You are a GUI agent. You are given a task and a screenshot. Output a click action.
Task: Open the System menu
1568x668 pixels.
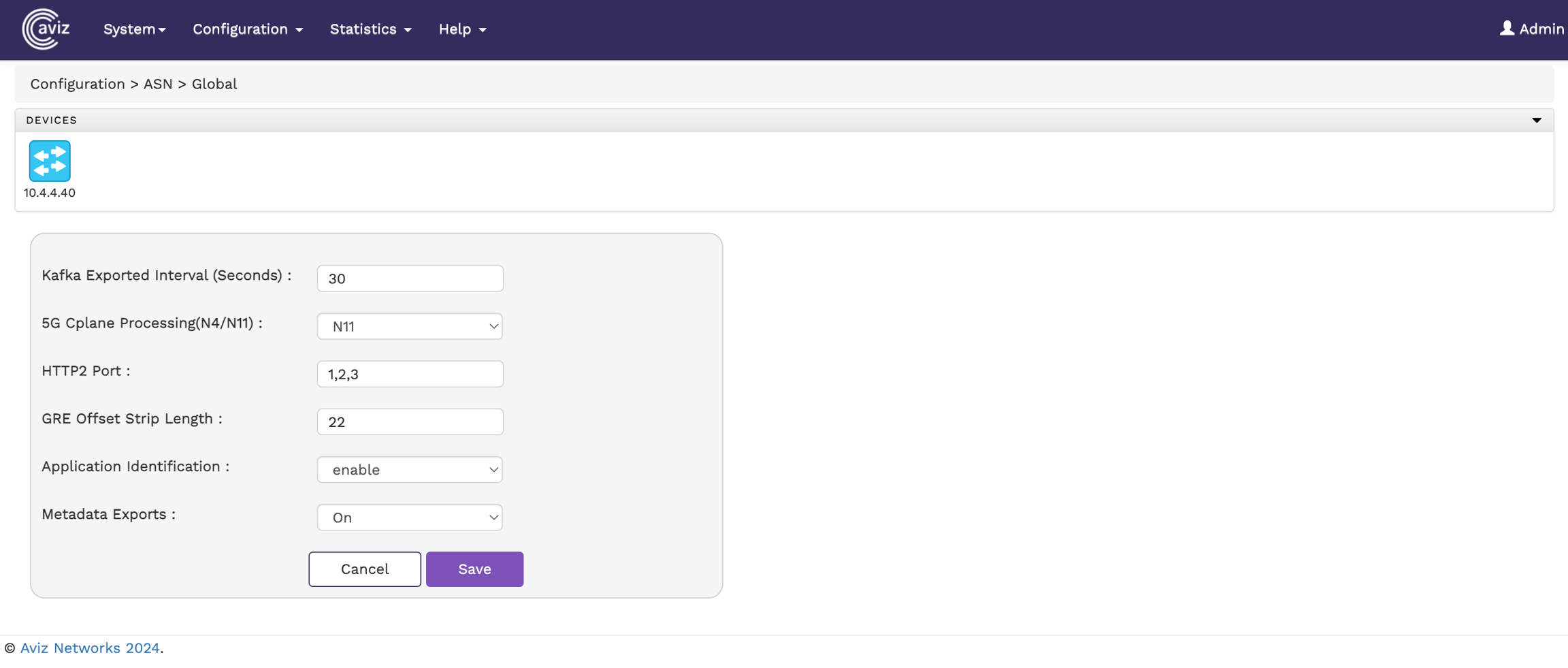(134, 29)
